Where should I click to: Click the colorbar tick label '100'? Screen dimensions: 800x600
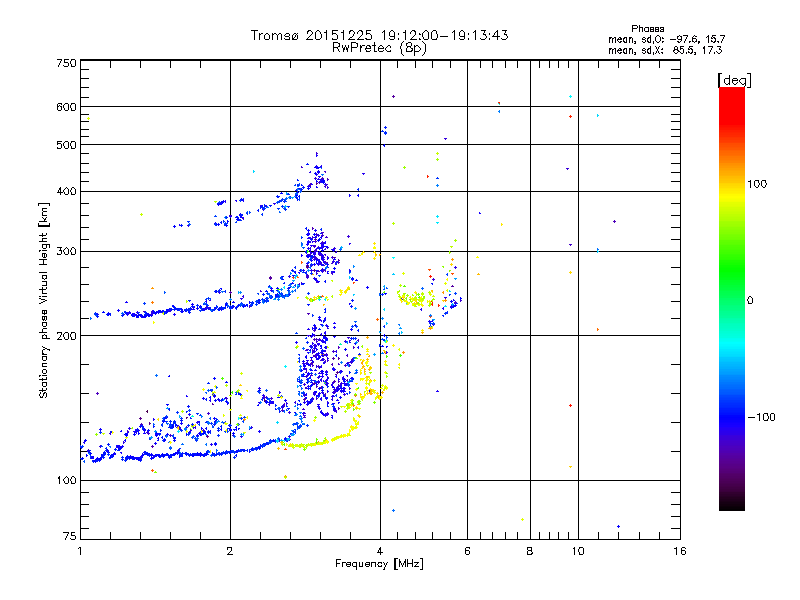757,184
